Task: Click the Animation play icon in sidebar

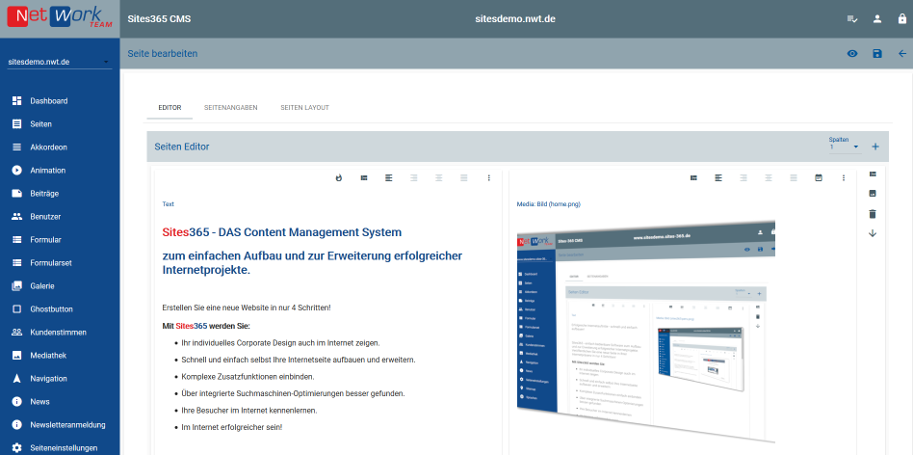Action: [x=17, y=171]
